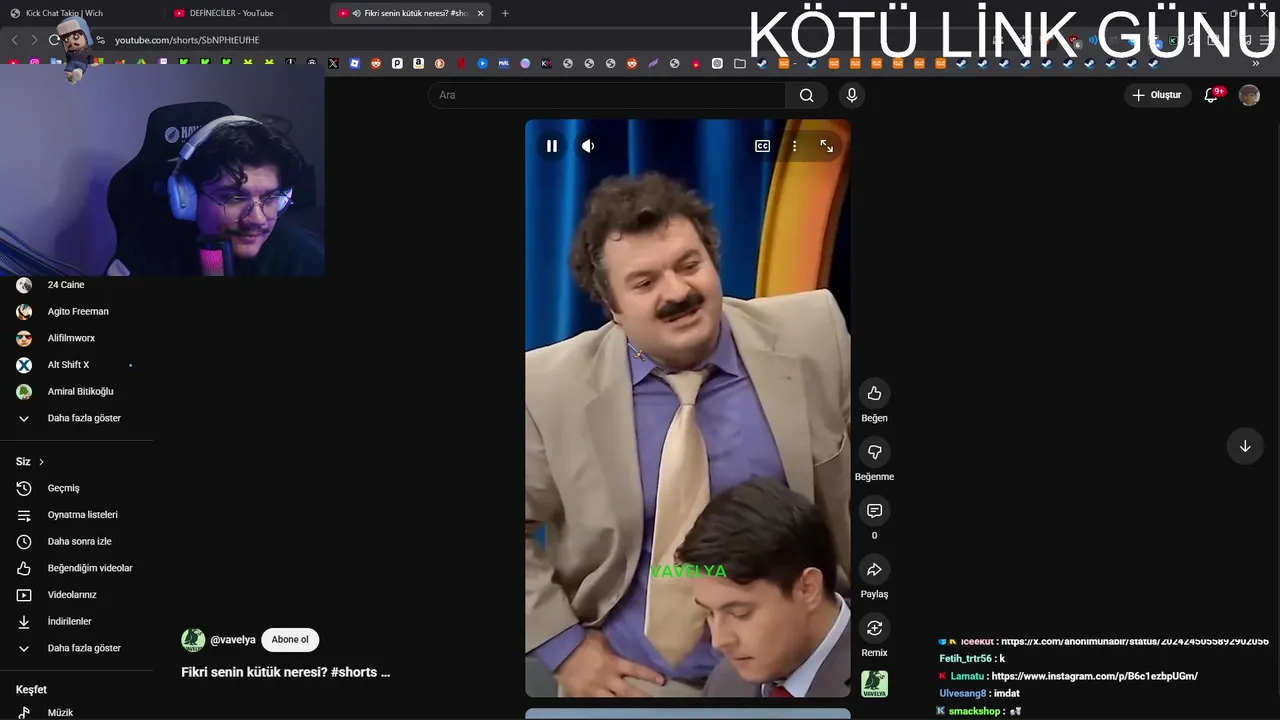Image resolution: width=1280 pixels, height=720 pixels.
Task: Click the @vavelya channel avatar
Action: coord(193,640)
